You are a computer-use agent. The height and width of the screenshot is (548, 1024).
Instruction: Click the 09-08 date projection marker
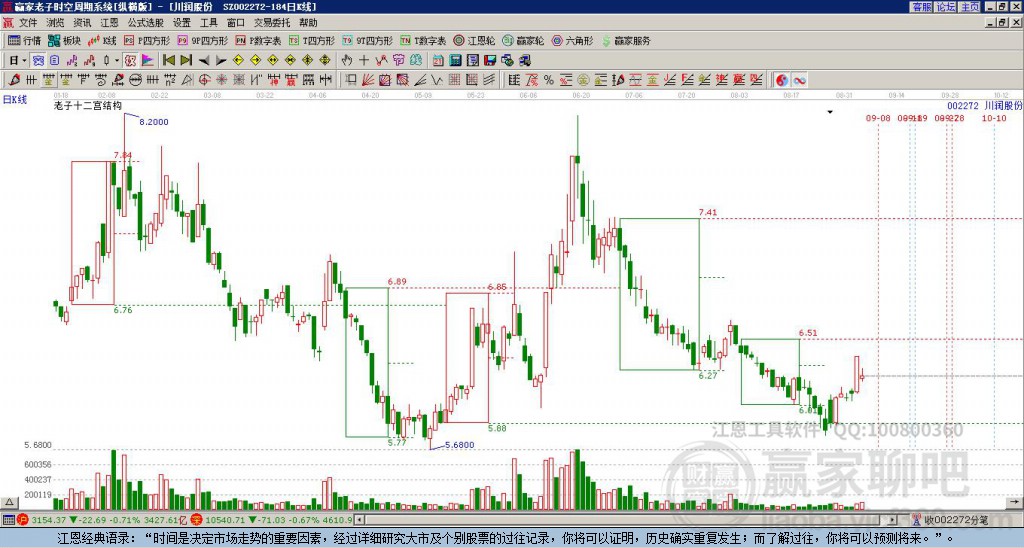click(x=878, y=118)
